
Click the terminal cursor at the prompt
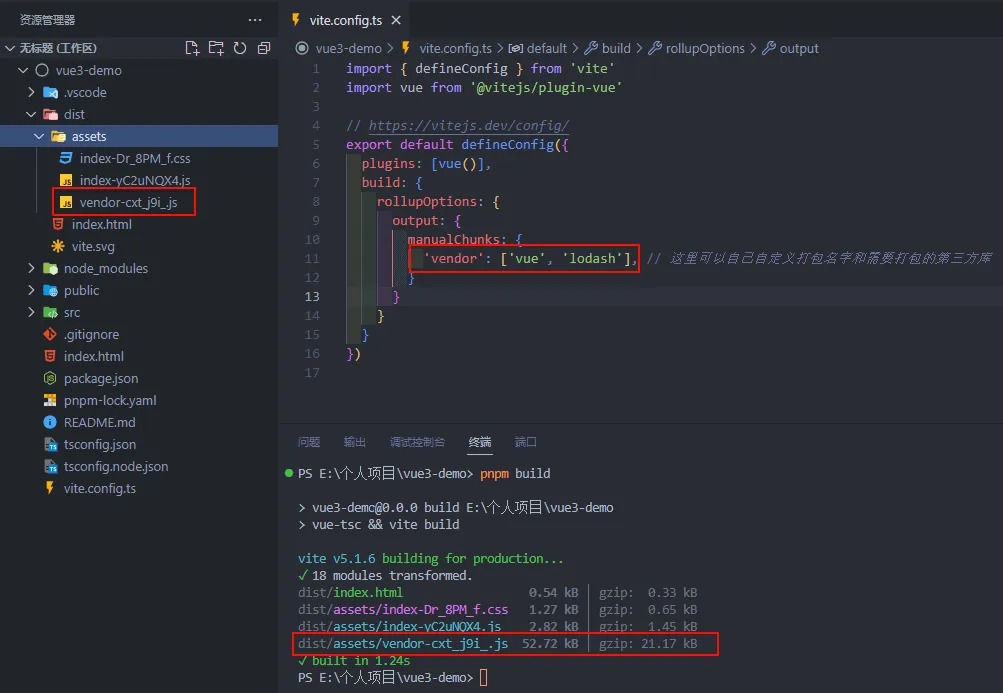484,678
